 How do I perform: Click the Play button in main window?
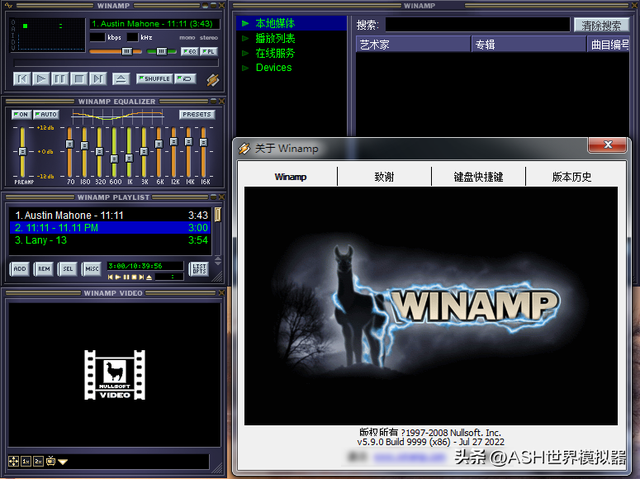pyautogui.click(x=41, y=78)
